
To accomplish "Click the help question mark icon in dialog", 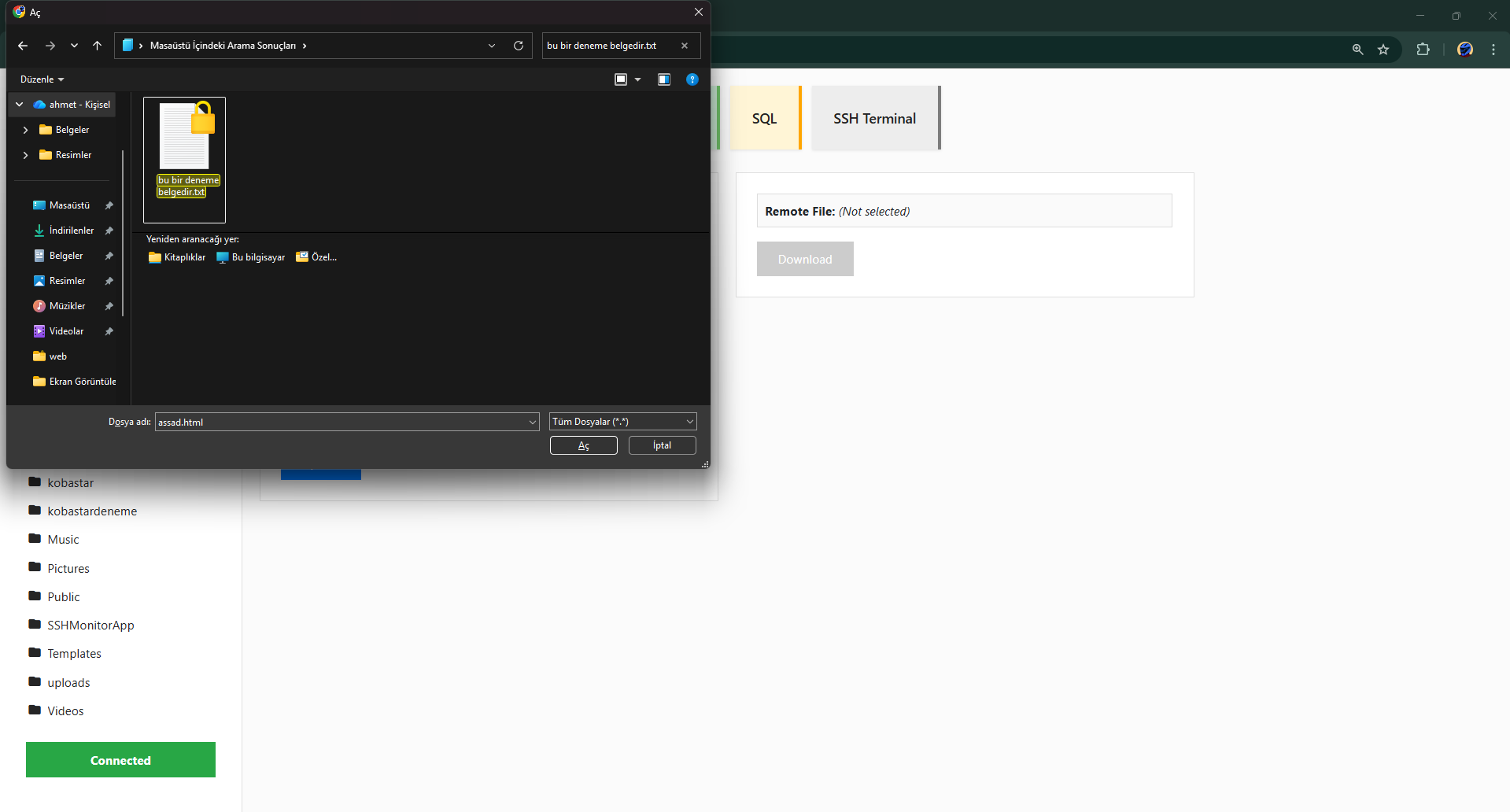I will pos(692,79).
